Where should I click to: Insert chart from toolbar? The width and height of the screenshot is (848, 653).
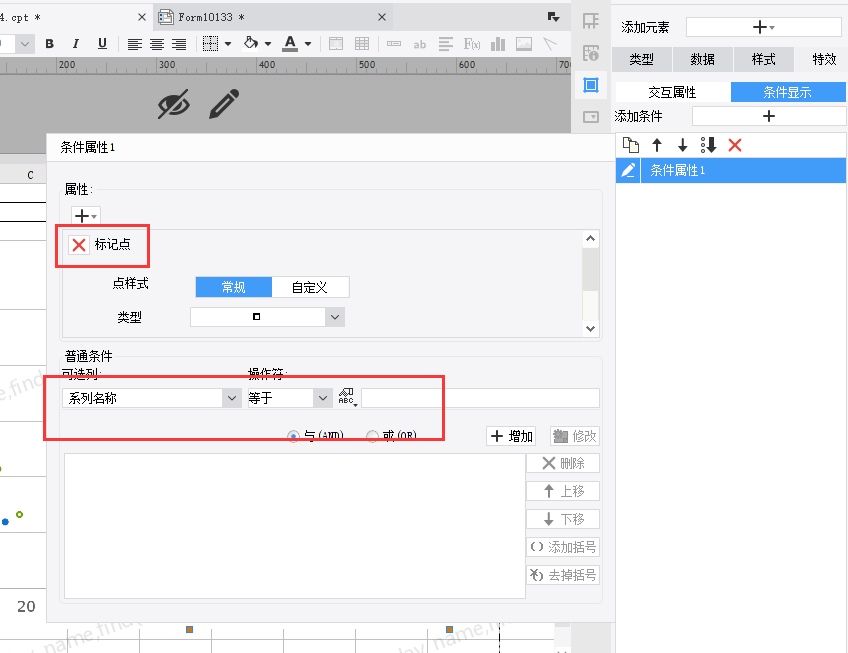click(498, 44)
